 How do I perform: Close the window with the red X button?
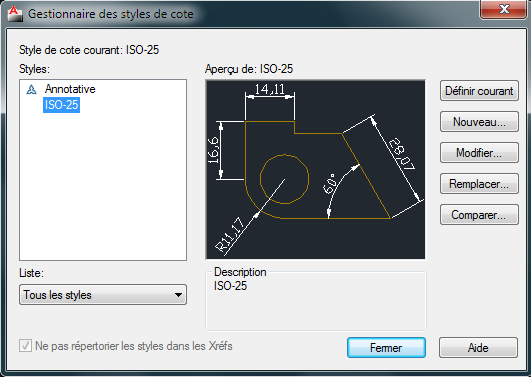(504, 9)
